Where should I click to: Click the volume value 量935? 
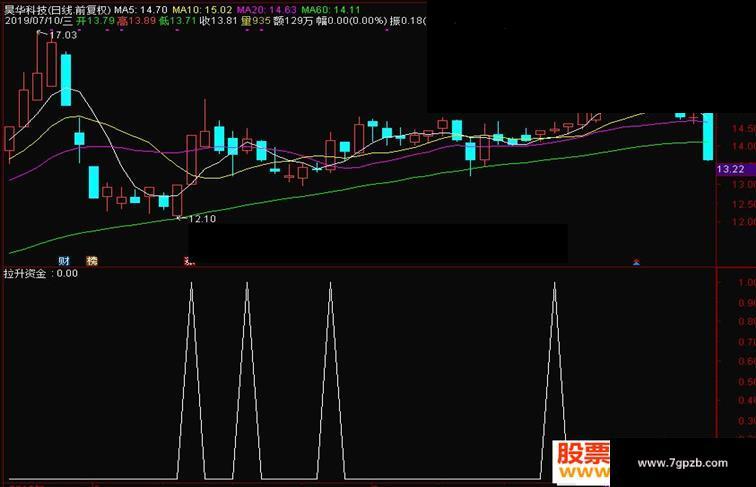(x=256, y=21)
